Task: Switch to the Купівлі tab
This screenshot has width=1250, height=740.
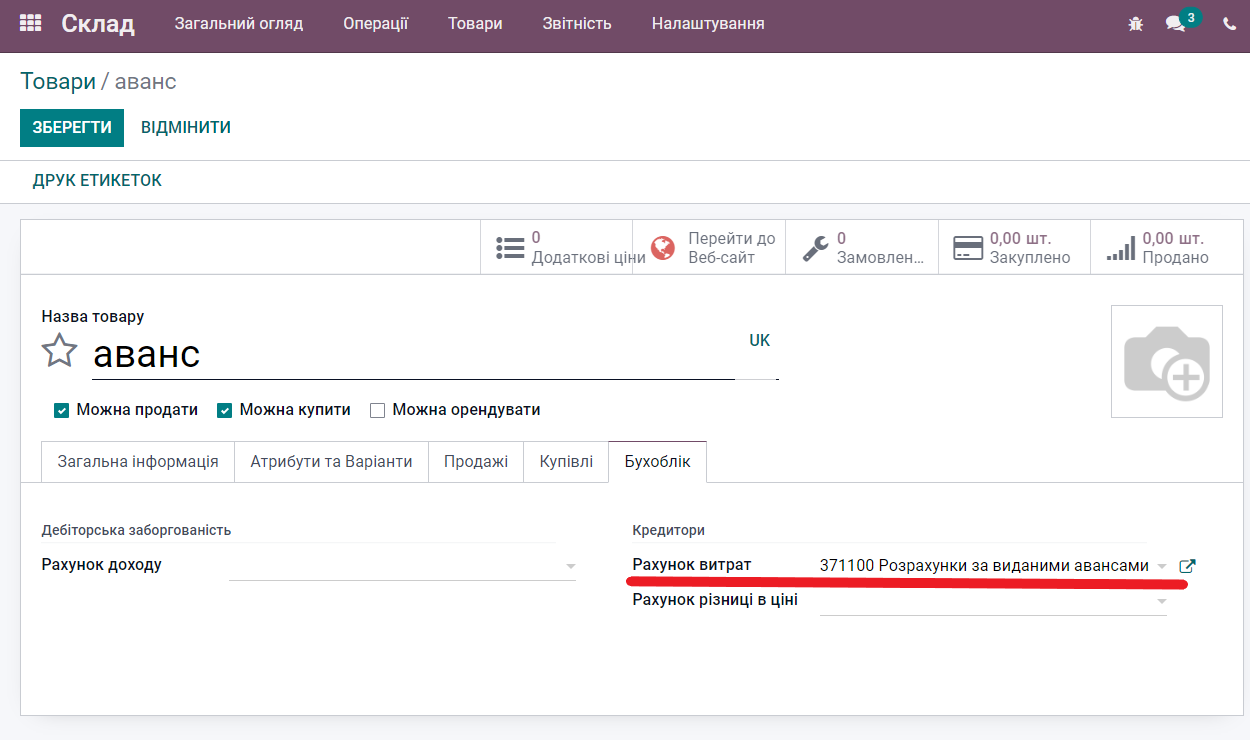Action: click(x=565, y=461)
